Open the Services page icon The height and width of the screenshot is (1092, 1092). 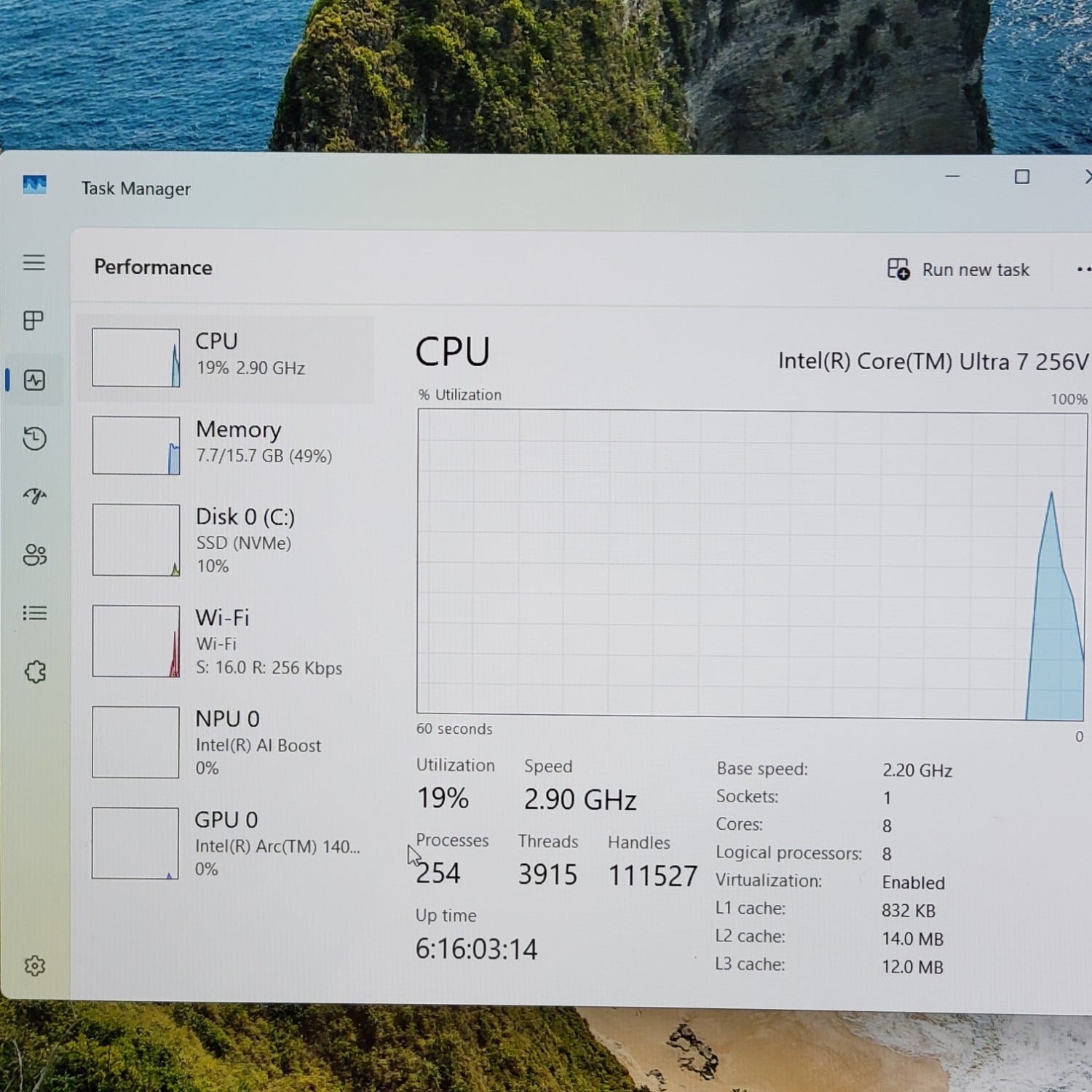point(34,671)
